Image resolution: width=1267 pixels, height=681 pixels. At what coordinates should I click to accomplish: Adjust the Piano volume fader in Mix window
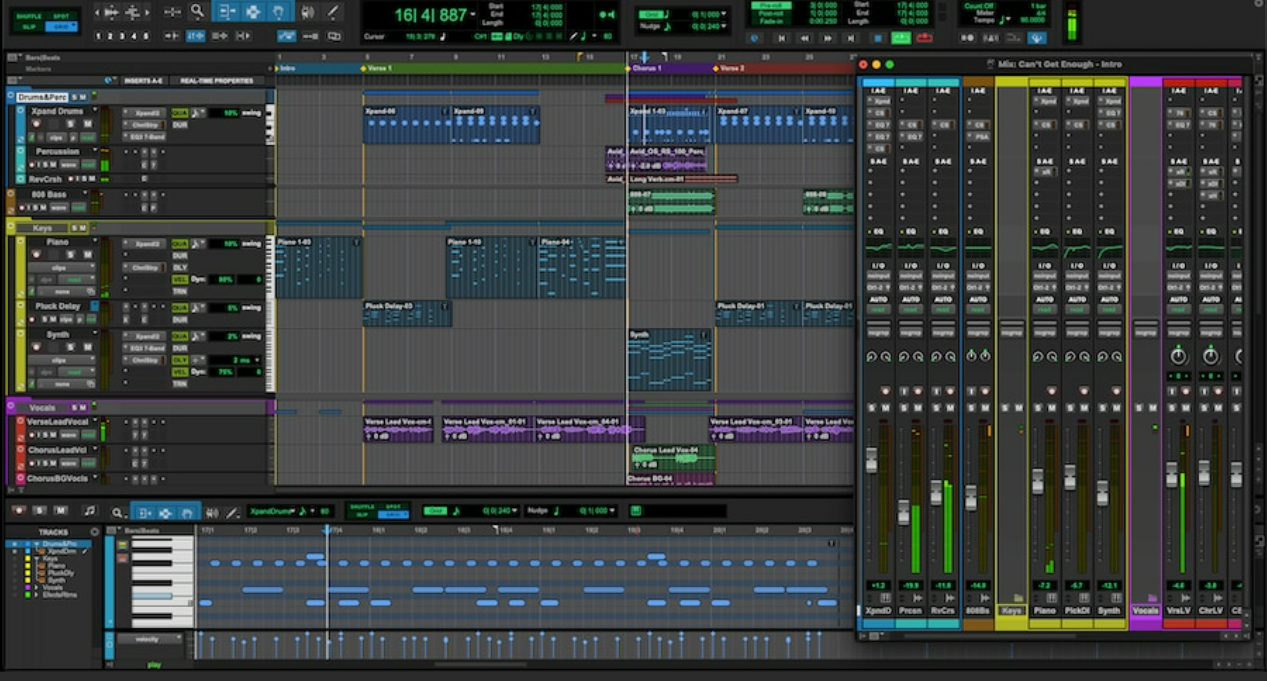(x=1038, y=482)
